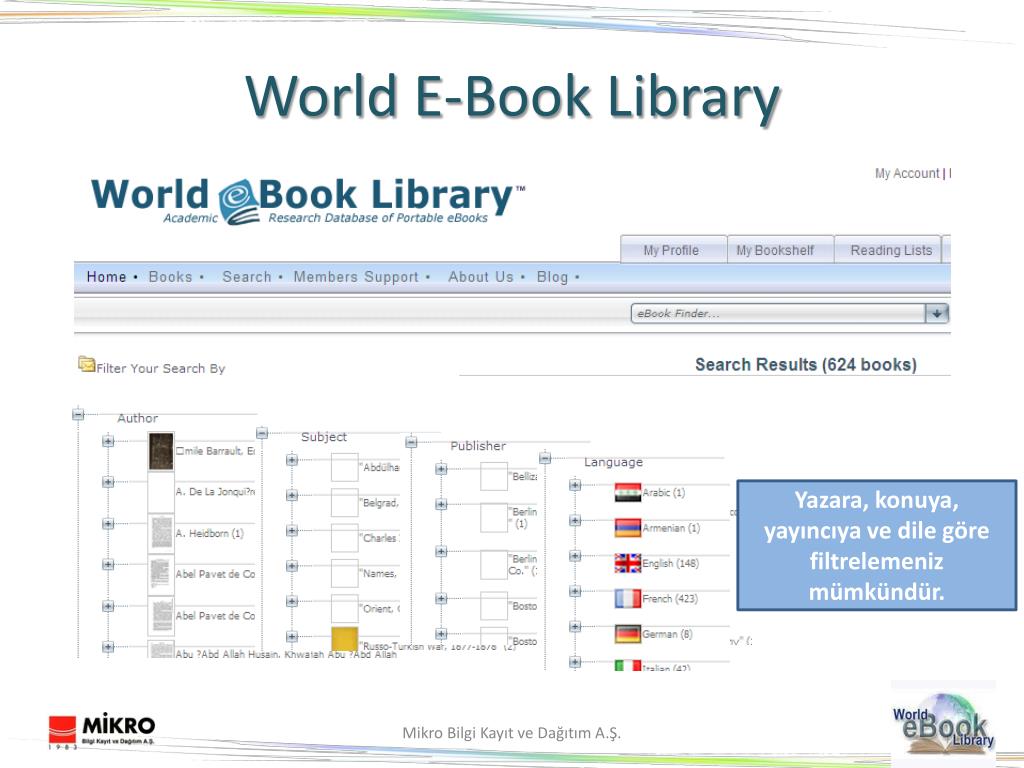Image resolution: width=1024 pixels, height=768 pixels.
Task: Select the German flag icon
Action: tap(628, 633)
